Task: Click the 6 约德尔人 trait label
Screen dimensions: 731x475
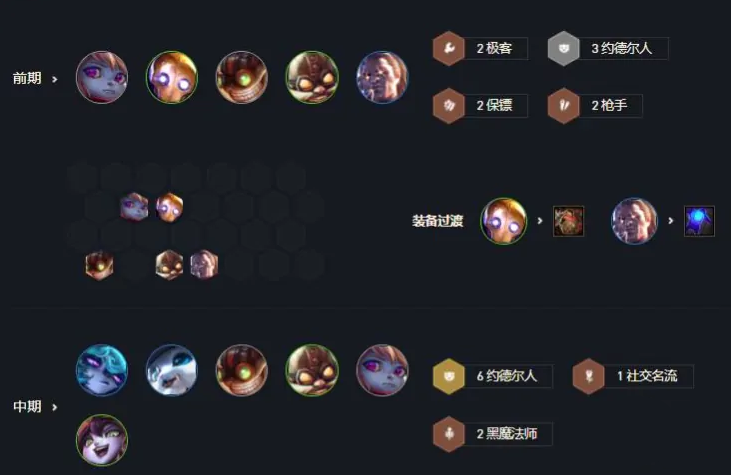Action: pos(507,376)
